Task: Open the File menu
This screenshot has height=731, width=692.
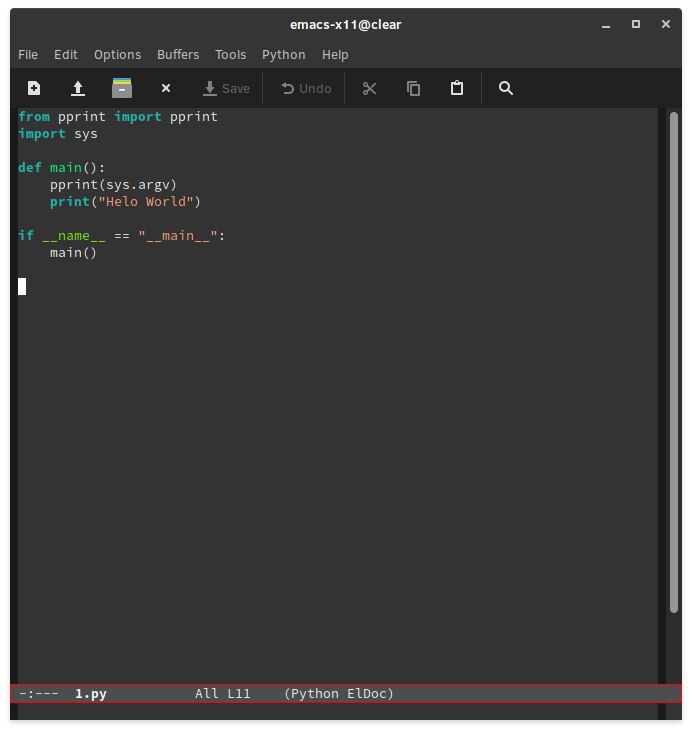Action: [x=28, y=55]
